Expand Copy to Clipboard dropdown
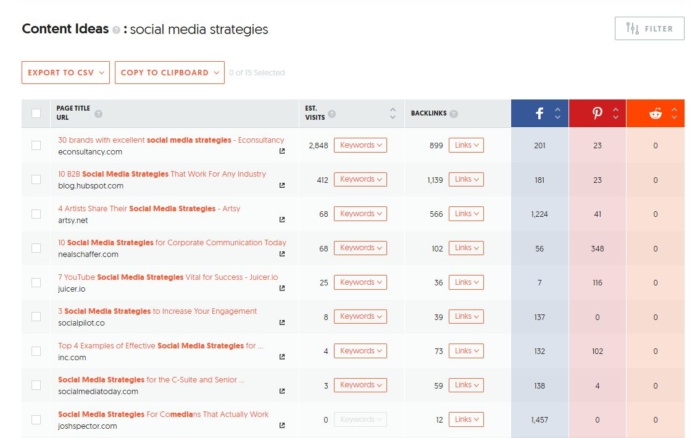 [170, 72]
